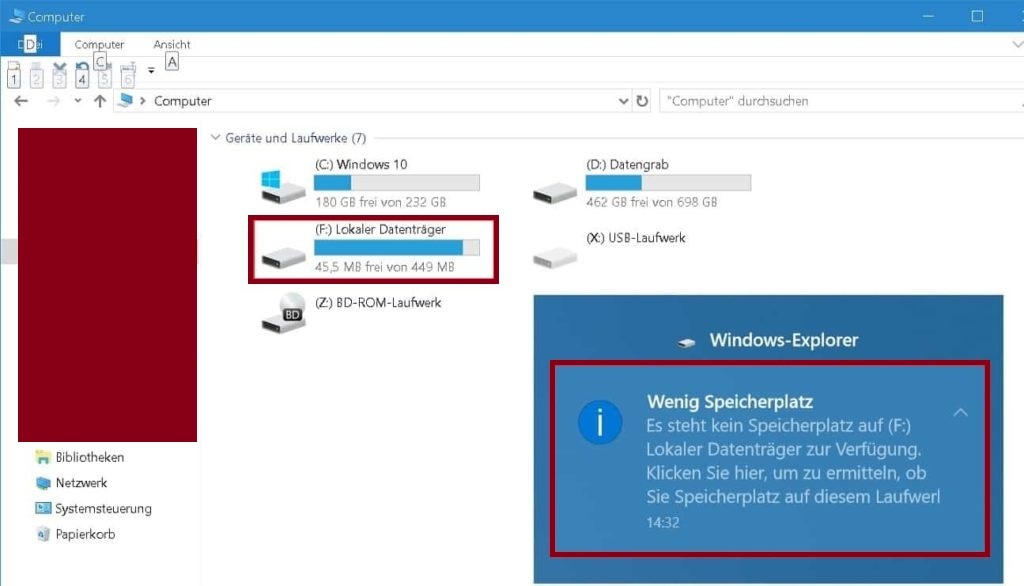This screenshot has width=1024, height=586.
Task: Select the (C:) Windows 10 label
Action: (x=361, y=165)
